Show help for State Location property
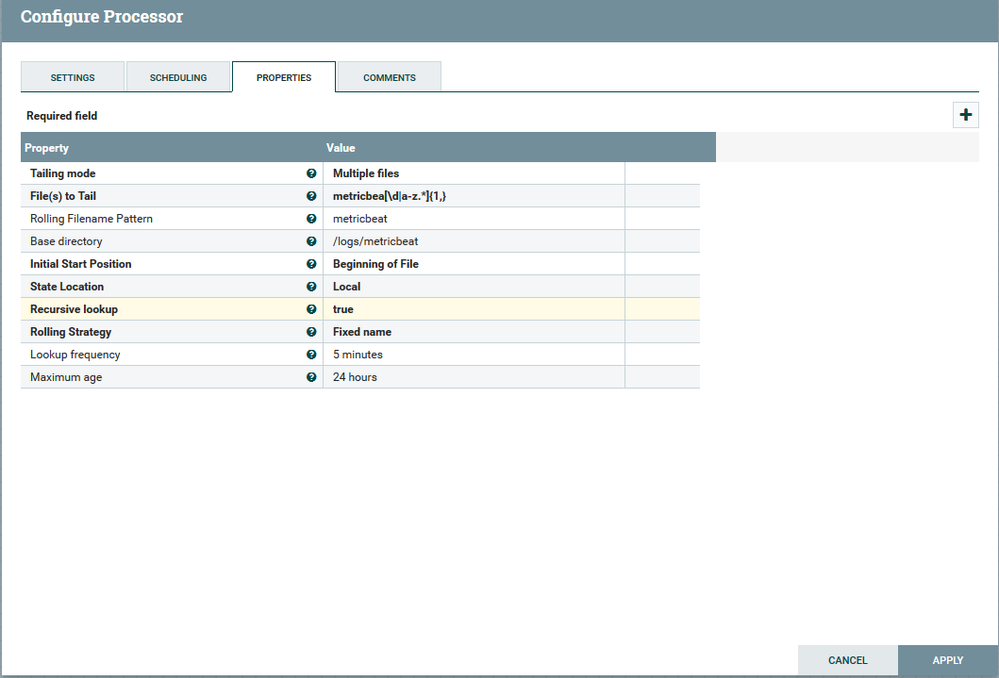Image resolution: width=999 pixels, height=678 pixels. 311,286
